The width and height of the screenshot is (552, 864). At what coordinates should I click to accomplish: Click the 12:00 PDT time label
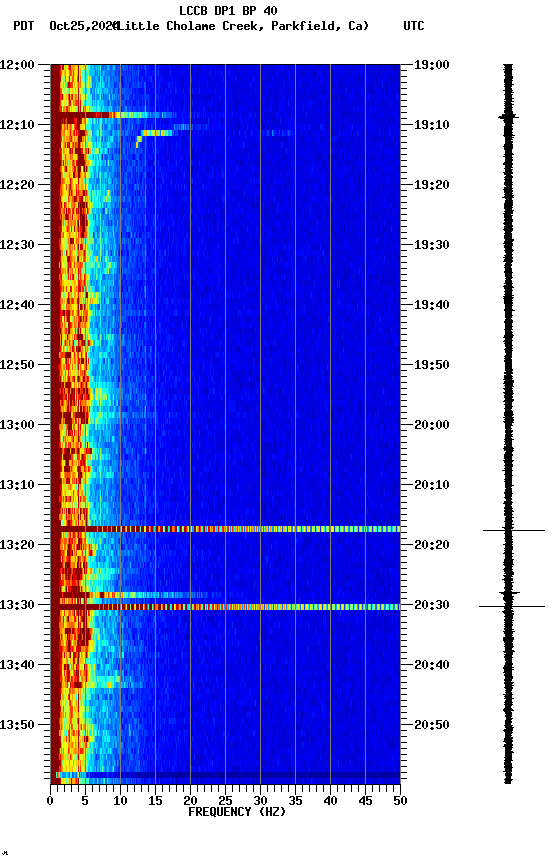pos(17,65)
